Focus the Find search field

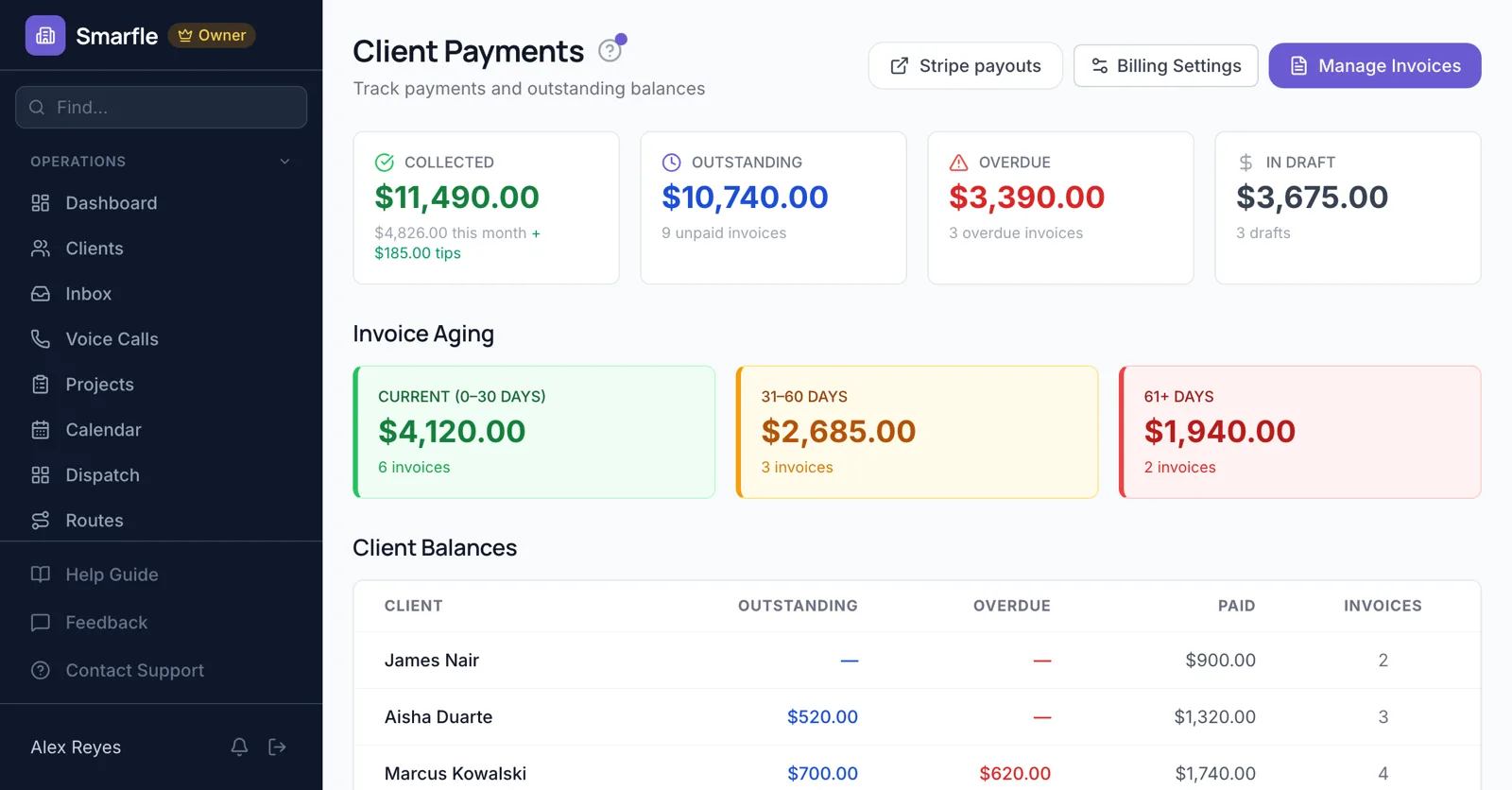tap(161, 108)
